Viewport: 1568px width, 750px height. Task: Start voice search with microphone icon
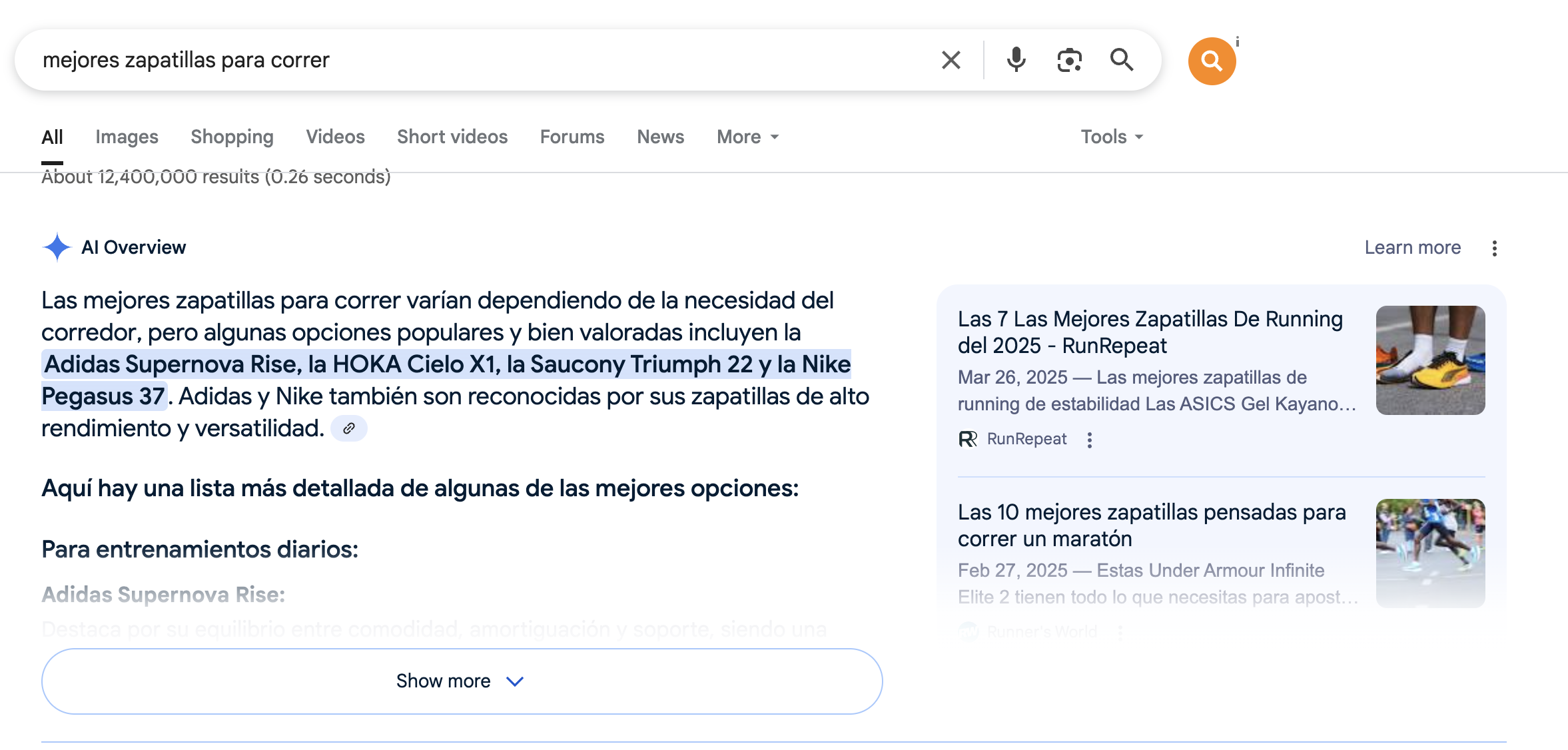click(x=1016, y=60)
